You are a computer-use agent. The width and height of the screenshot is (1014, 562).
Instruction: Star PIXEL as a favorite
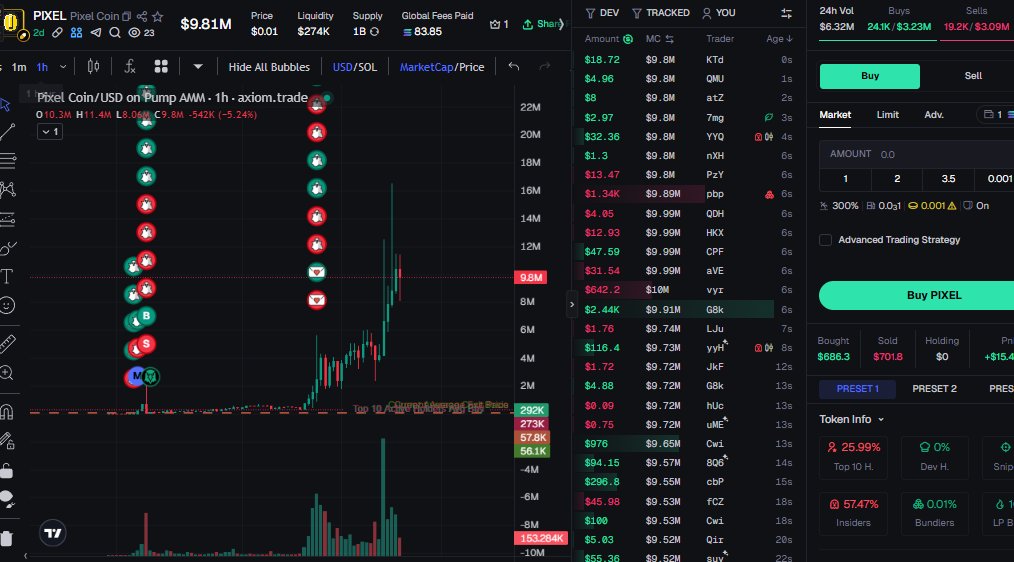[158, 16]
